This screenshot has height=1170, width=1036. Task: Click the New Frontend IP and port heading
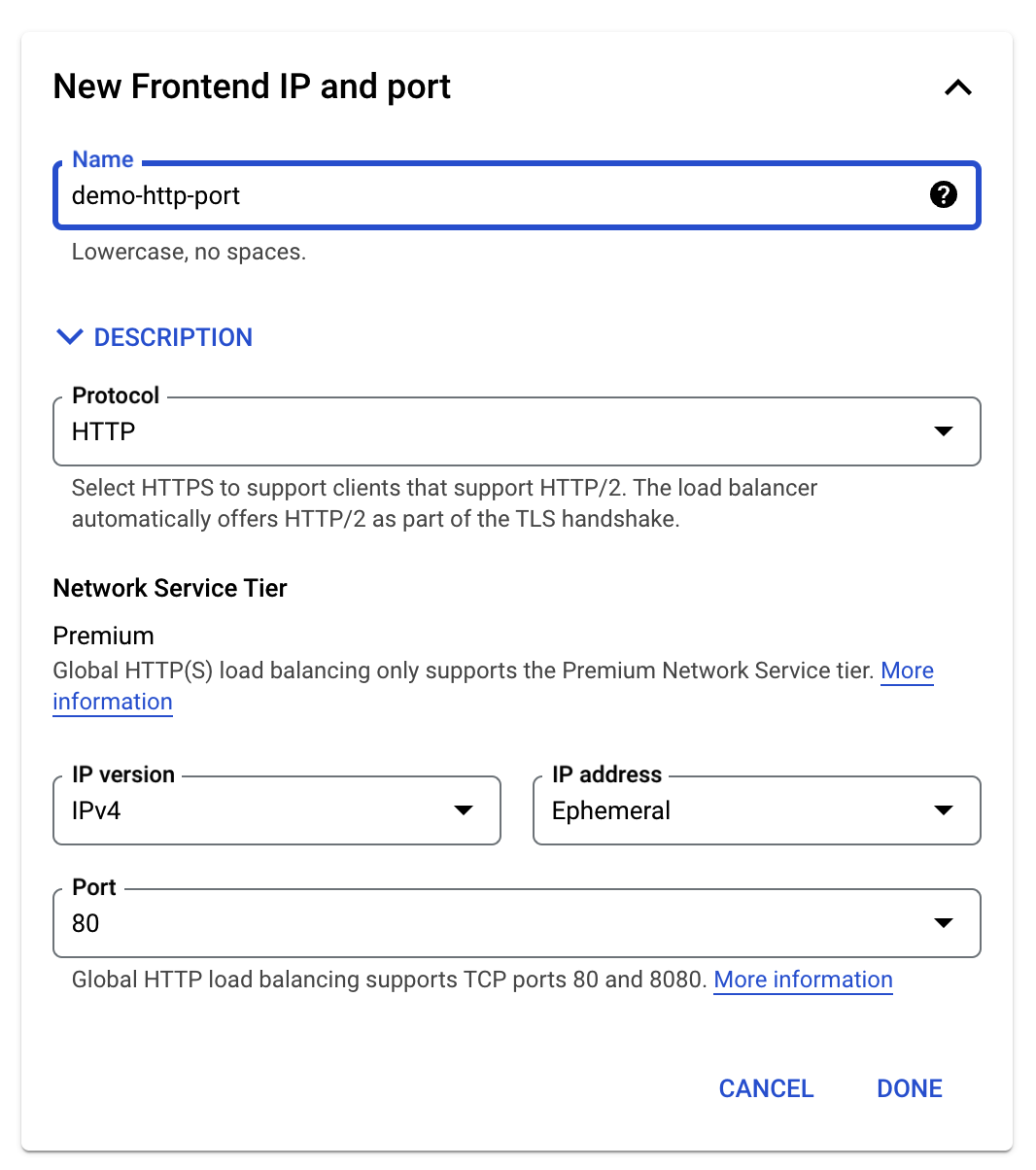pos(252,86)
